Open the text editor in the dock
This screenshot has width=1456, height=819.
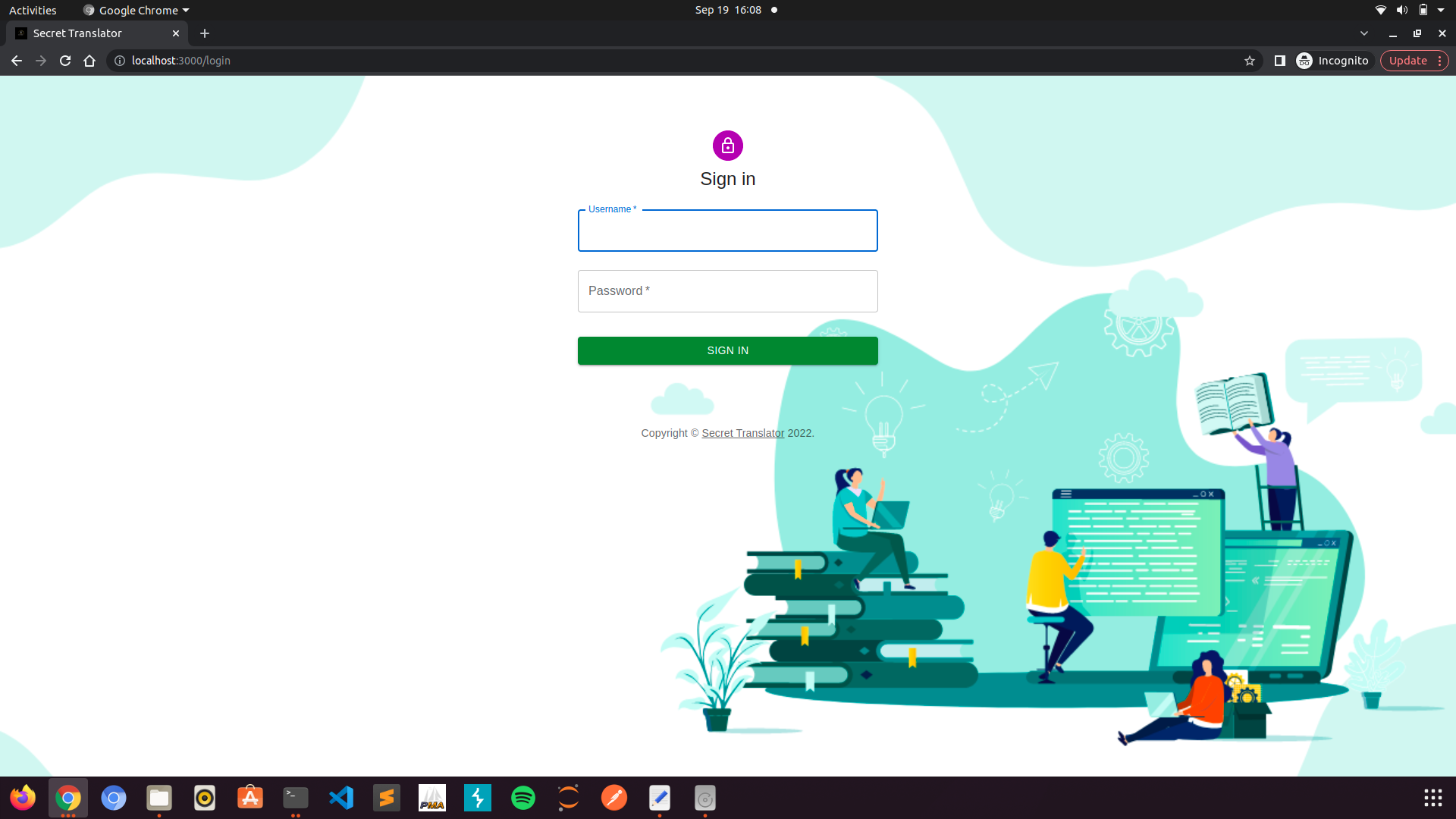[x=660, y=798]
